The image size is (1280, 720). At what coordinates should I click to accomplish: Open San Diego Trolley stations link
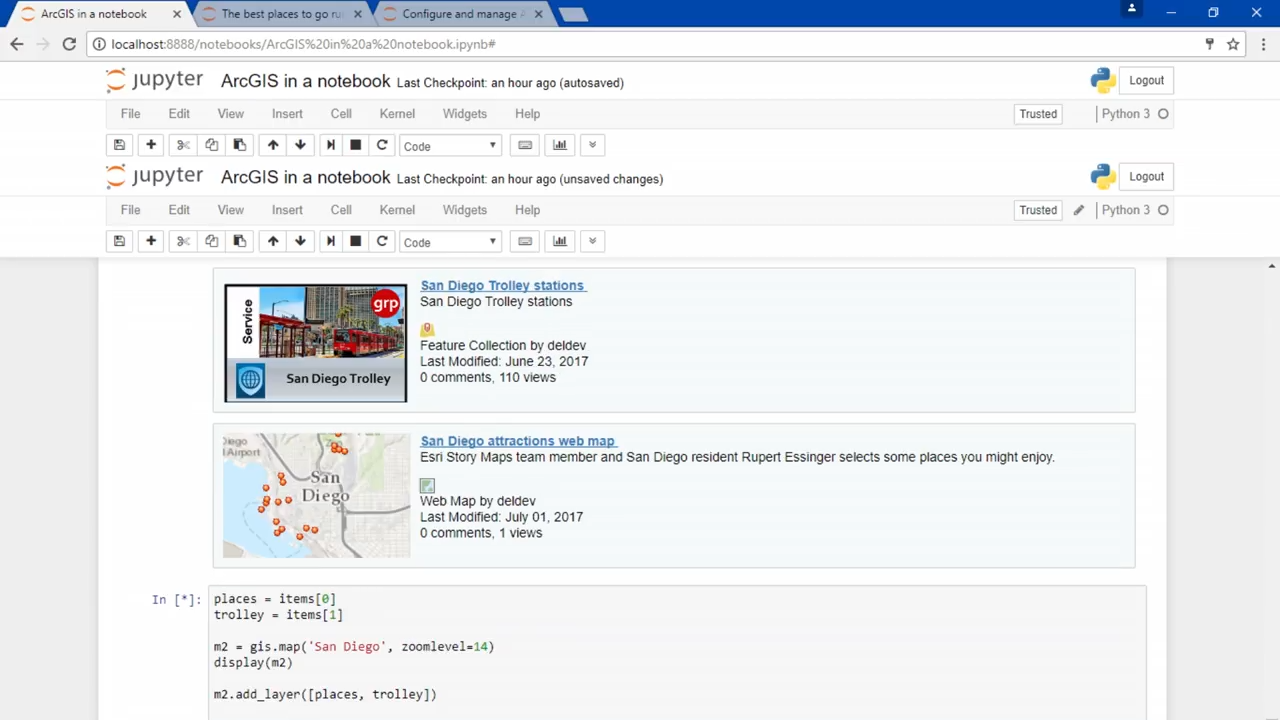coord(502,285)
